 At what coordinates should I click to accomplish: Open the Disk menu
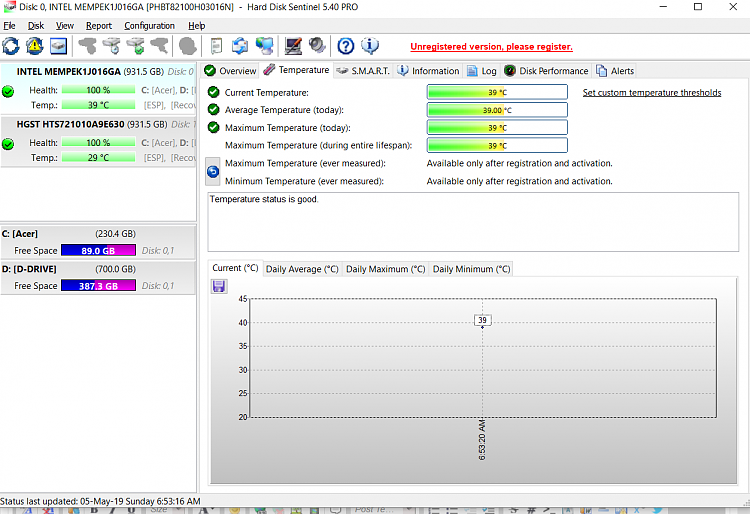[36, 26]
